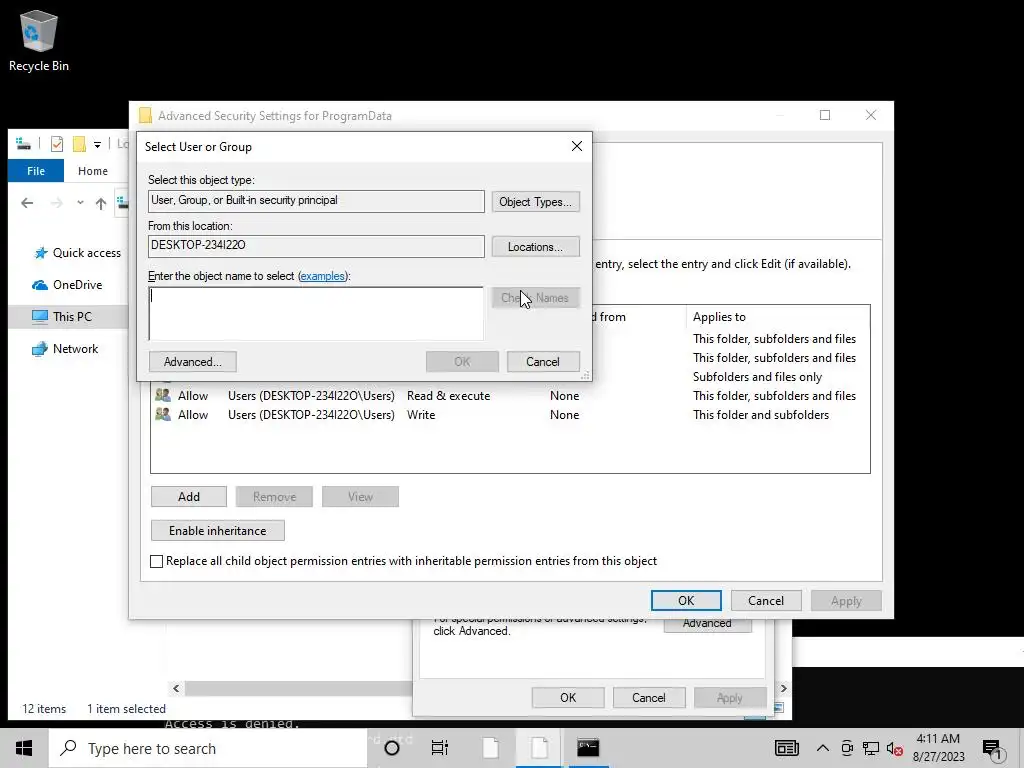Select Quick access in navigation pane
Screen dimensions: 1024x768
coord(77,253)
